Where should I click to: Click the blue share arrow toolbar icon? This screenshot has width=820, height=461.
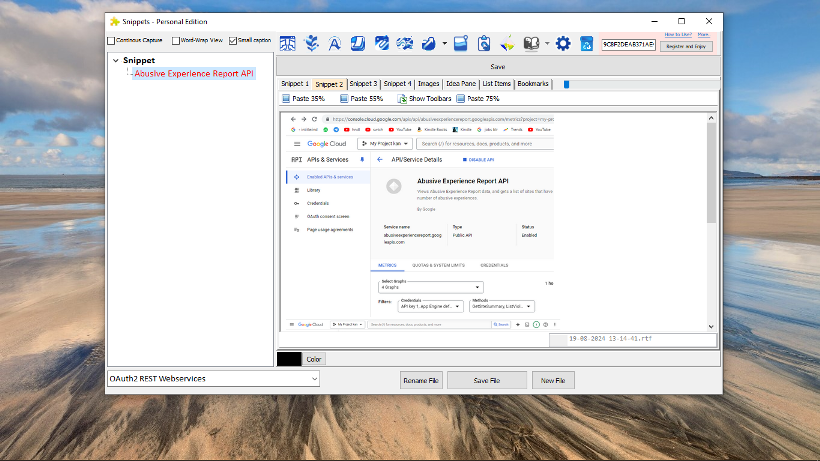(x=429, y=43)
